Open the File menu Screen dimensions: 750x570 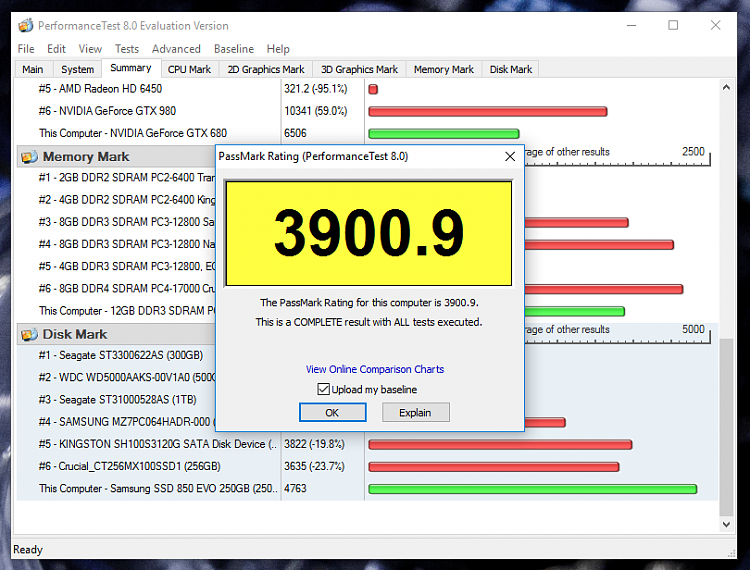pyautogui.click(x=26, y=49)
